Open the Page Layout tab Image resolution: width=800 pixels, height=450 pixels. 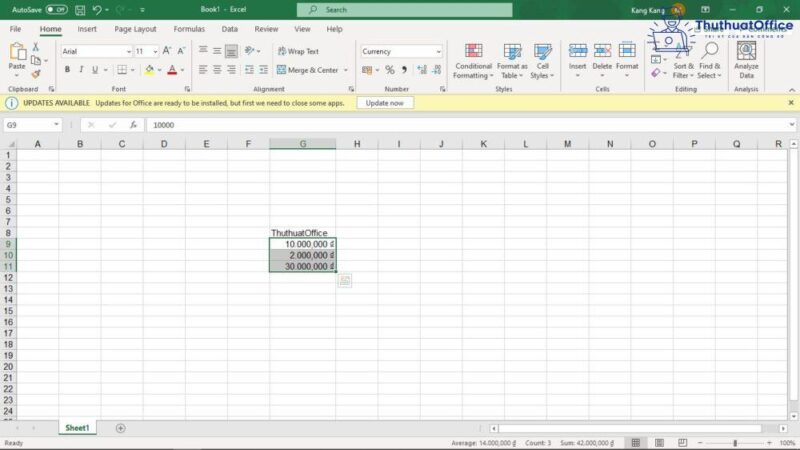[135, 29]
